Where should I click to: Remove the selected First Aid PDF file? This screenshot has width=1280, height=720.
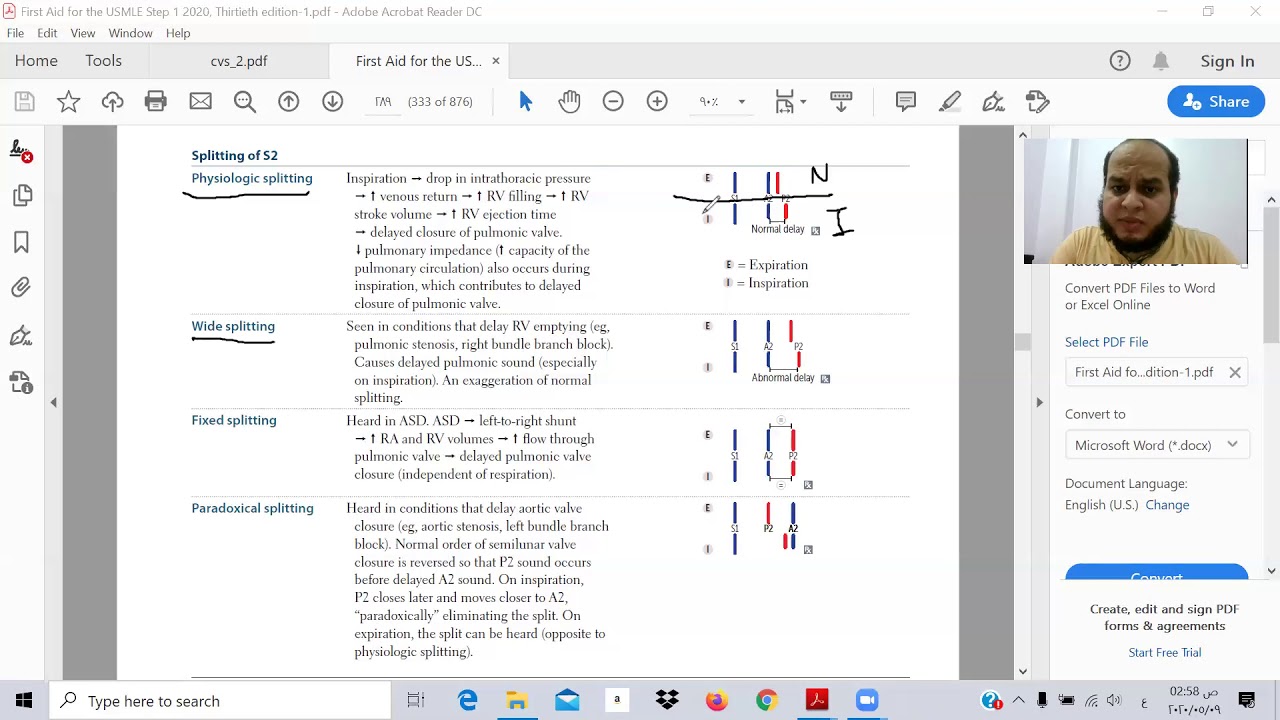coord(1235,372)
